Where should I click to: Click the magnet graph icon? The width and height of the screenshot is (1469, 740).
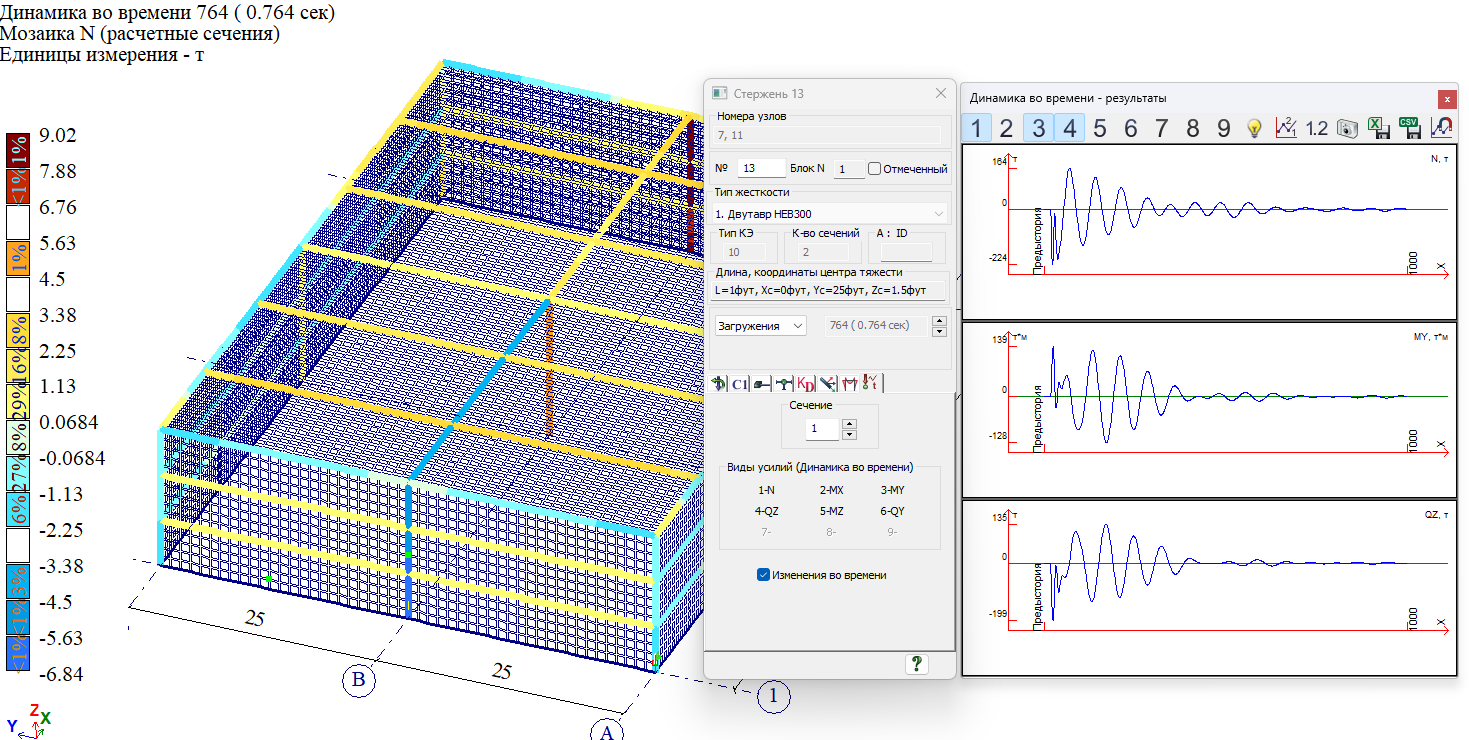(1441, 128)
